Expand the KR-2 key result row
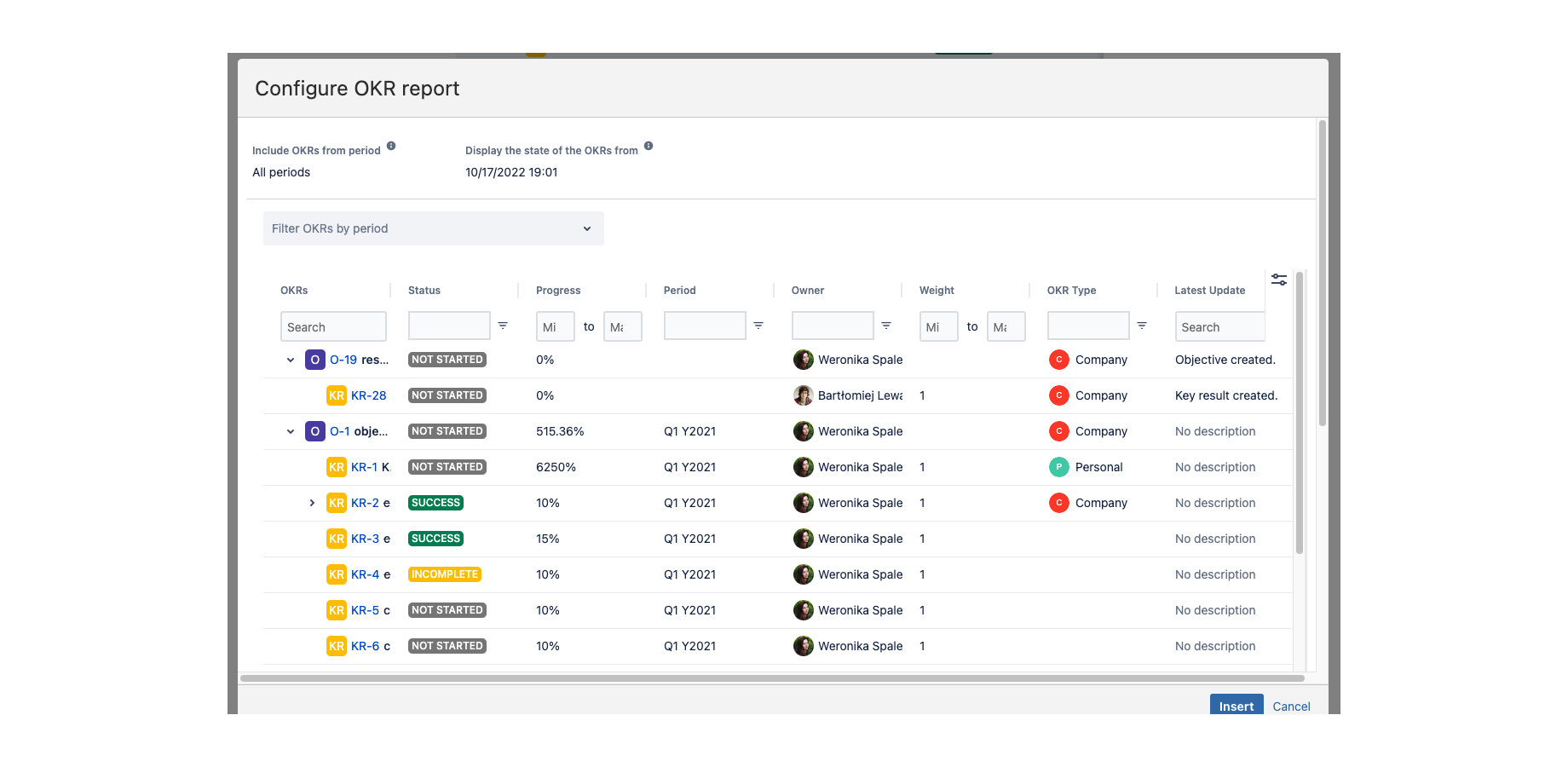 pos(312,503)
